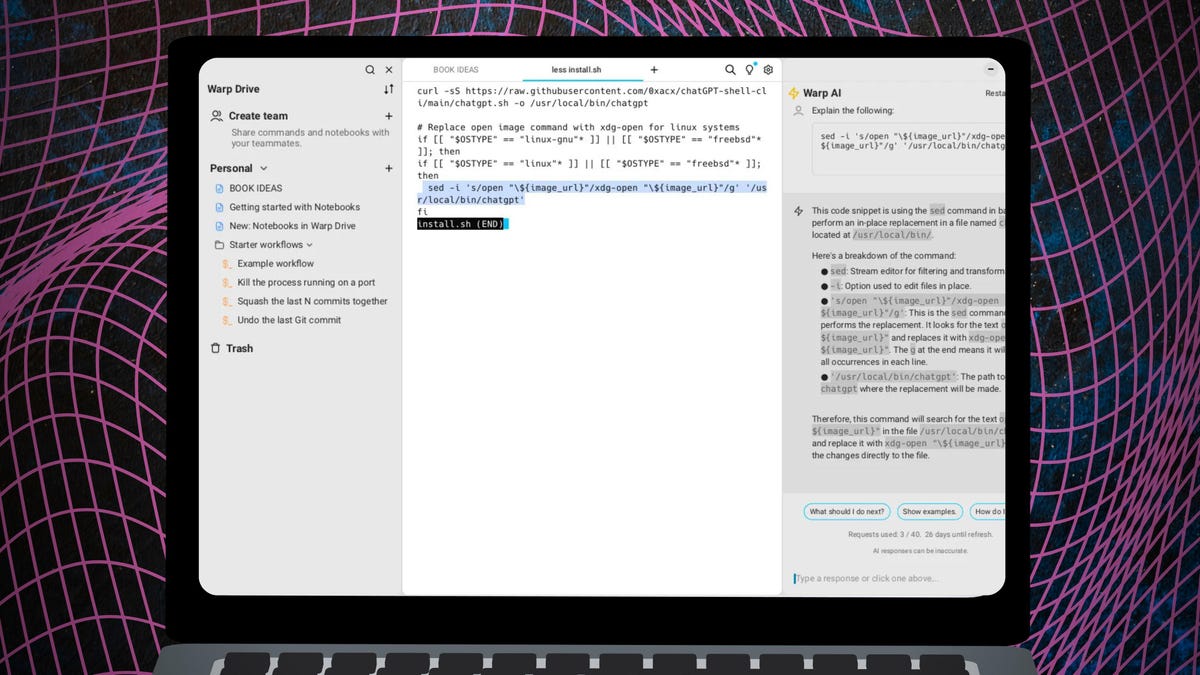
Task: Select Undo the last Git commit workflow
Action: coord(289,320)
